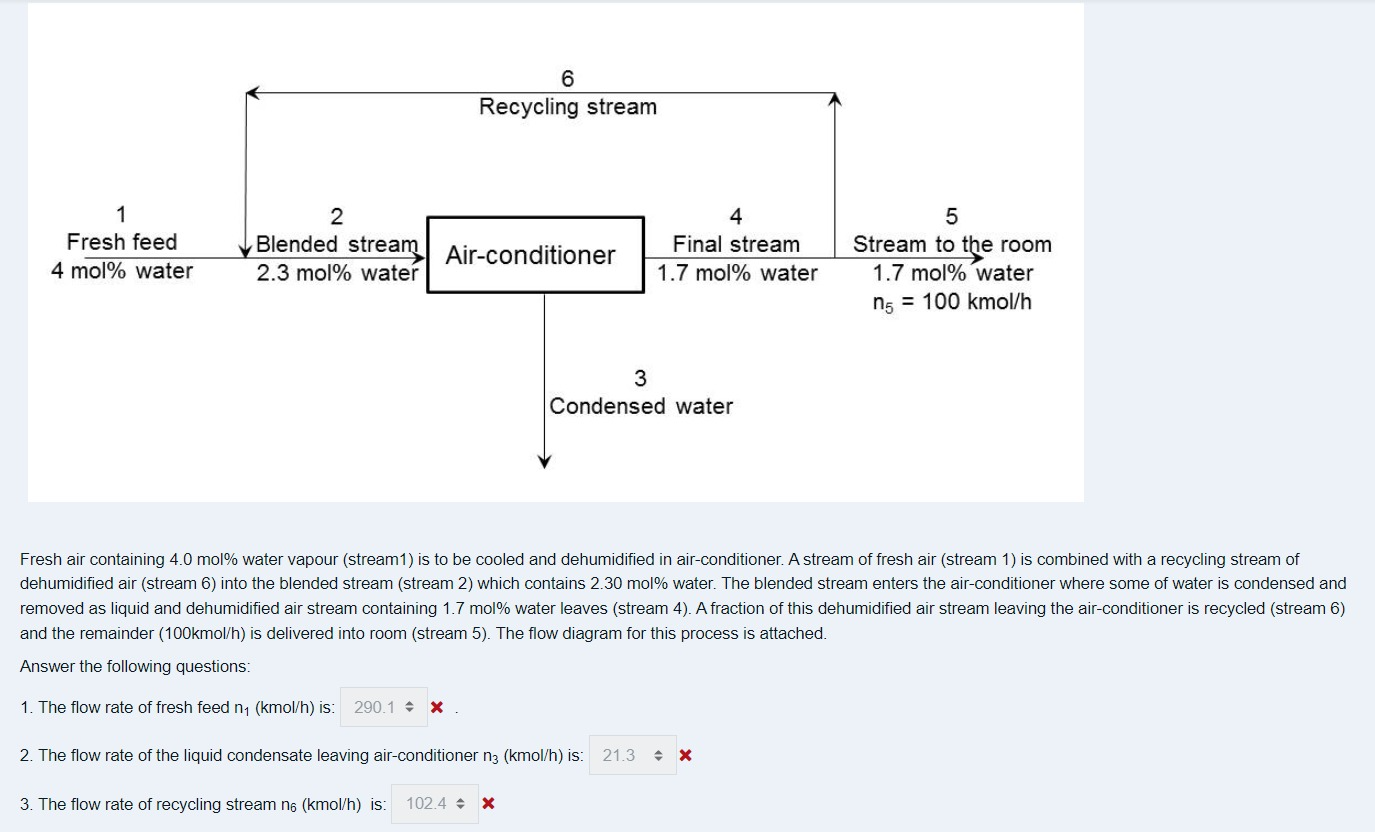Click the stepper arrows next to 21.3
Image resolution: width=1375 pixels, height=832 pixels.
[x=659, y=756]
